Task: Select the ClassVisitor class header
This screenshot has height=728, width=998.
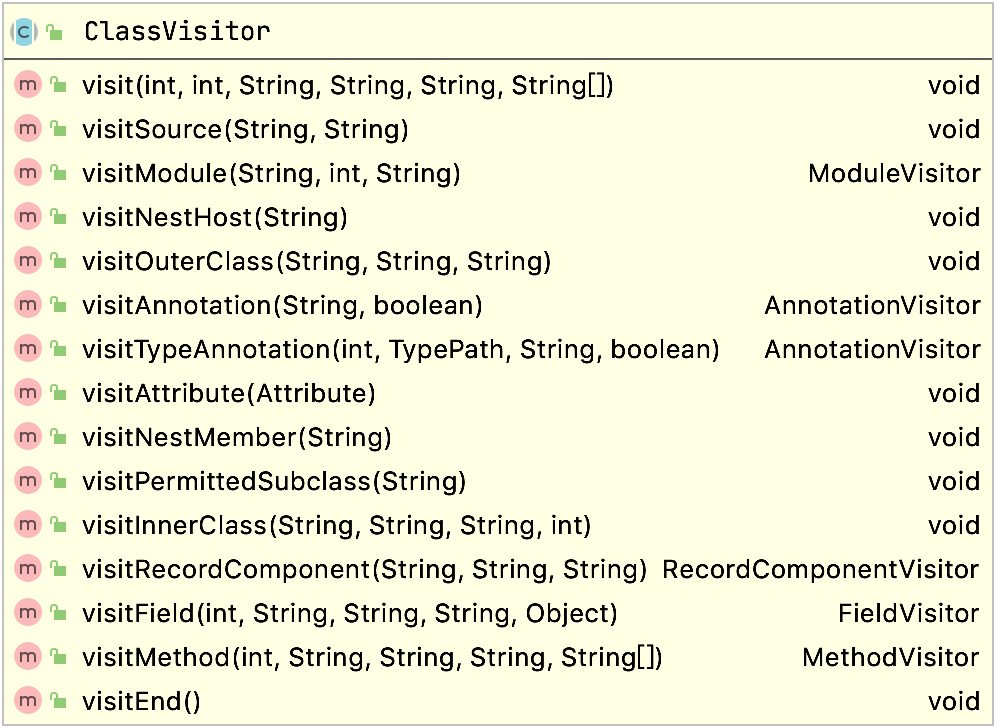Action: coord(177,32)
